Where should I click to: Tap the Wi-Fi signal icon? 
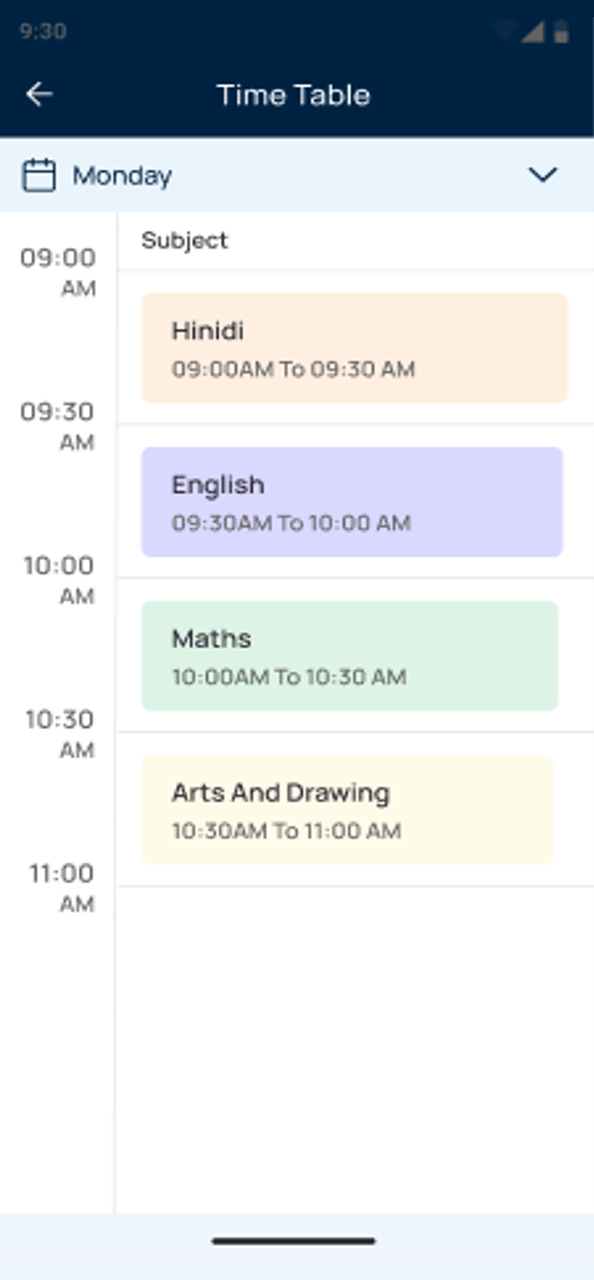coord(506,31)
